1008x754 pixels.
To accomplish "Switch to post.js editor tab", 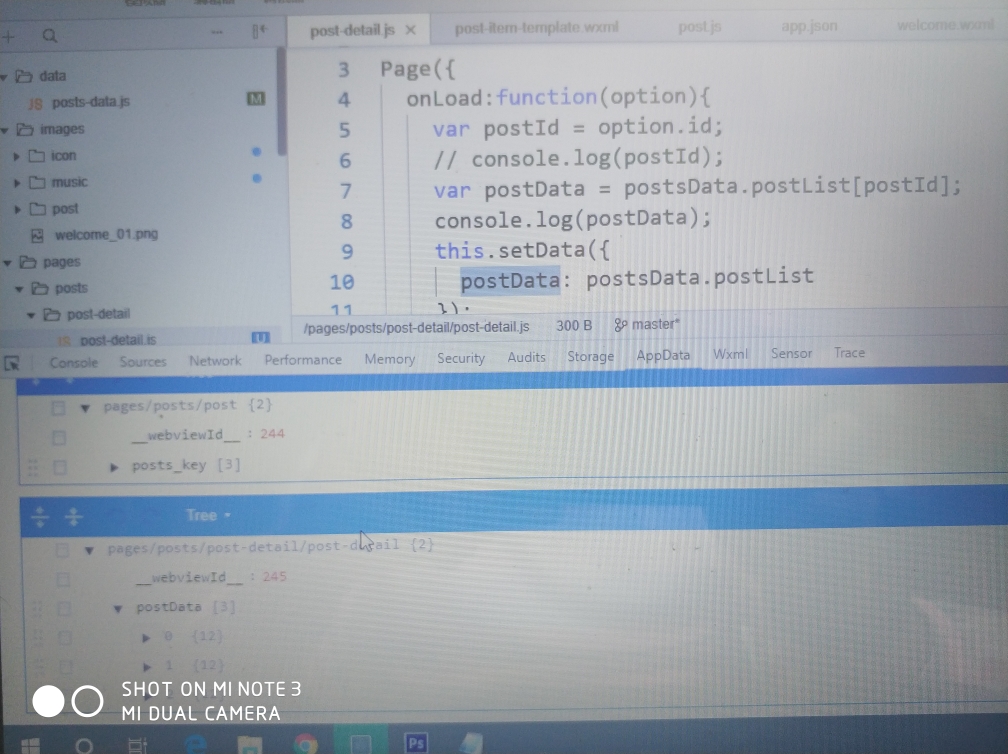I will [x=699, y=27].
